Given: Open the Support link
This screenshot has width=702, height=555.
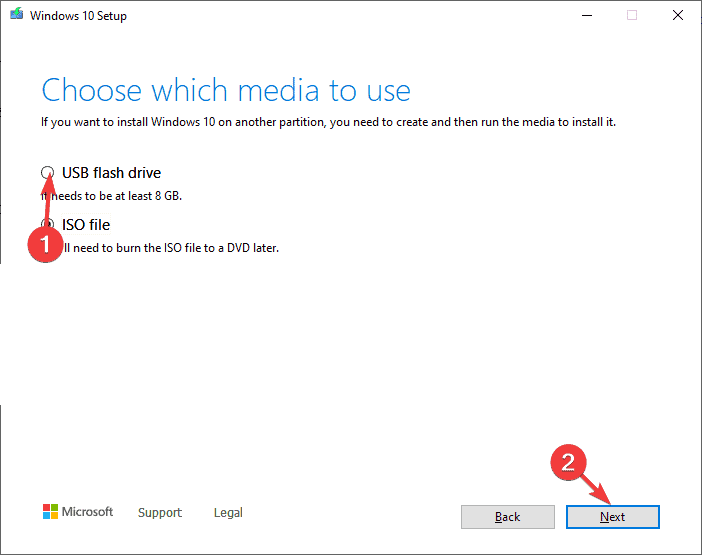Looking at the screenshot, I should click(x=160, y=512).
